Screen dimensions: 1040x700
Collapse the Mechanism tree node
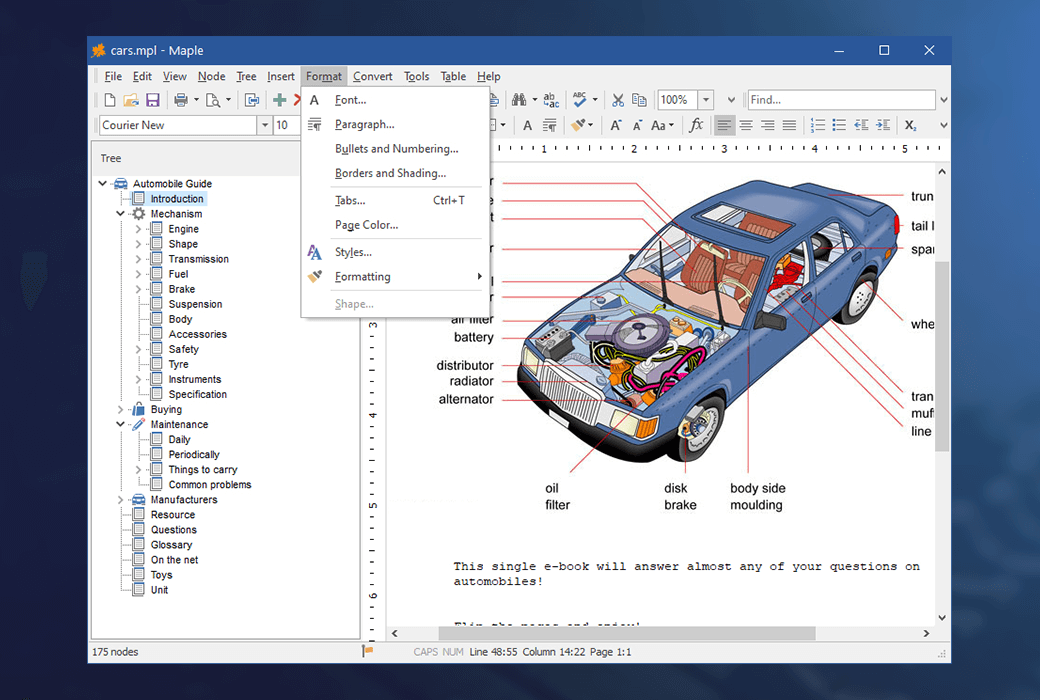point(120,214)
